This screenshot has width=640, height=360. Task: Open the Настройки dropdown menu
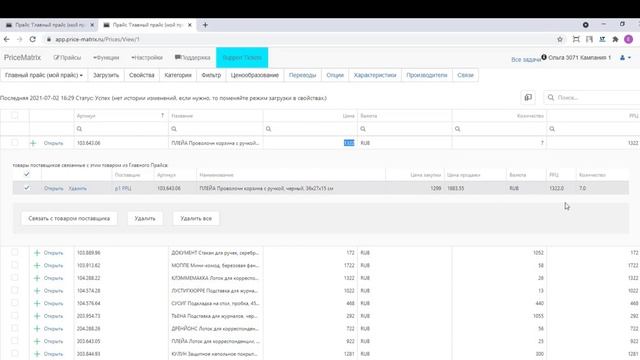(147, 58)
